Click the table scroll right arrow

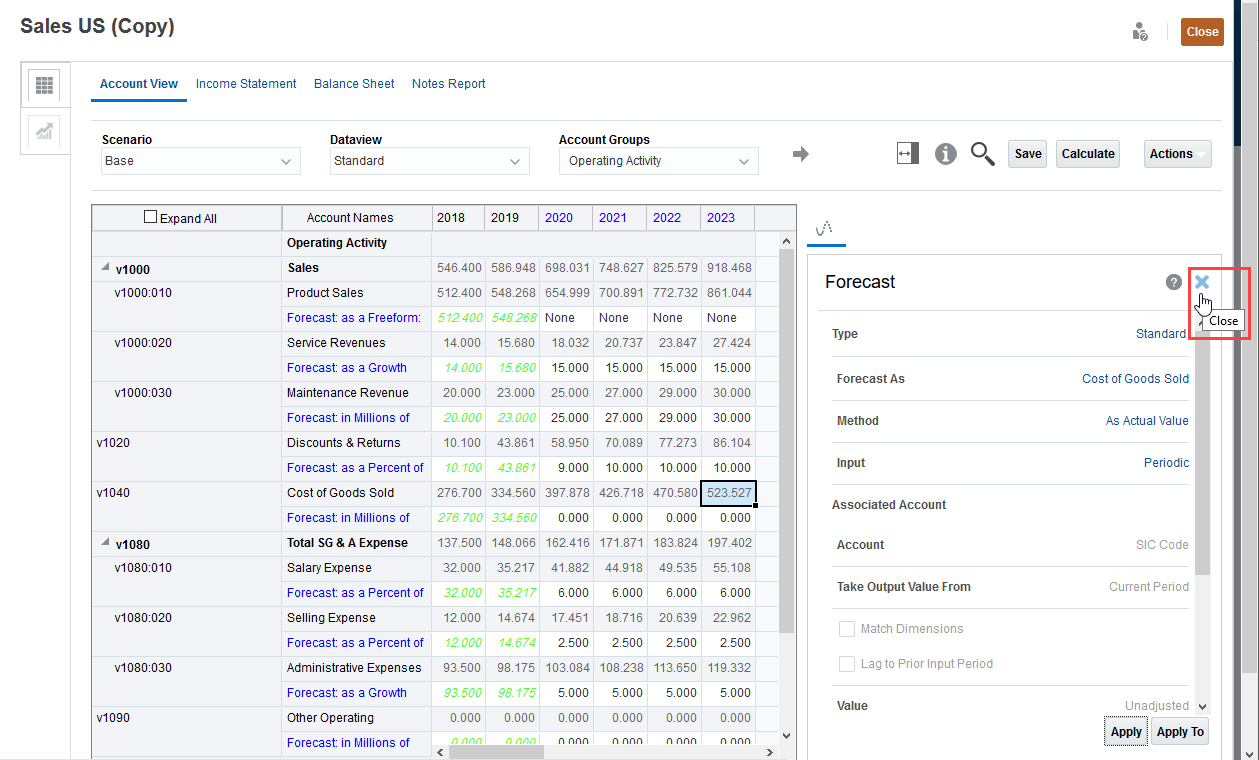coord(769,752)
